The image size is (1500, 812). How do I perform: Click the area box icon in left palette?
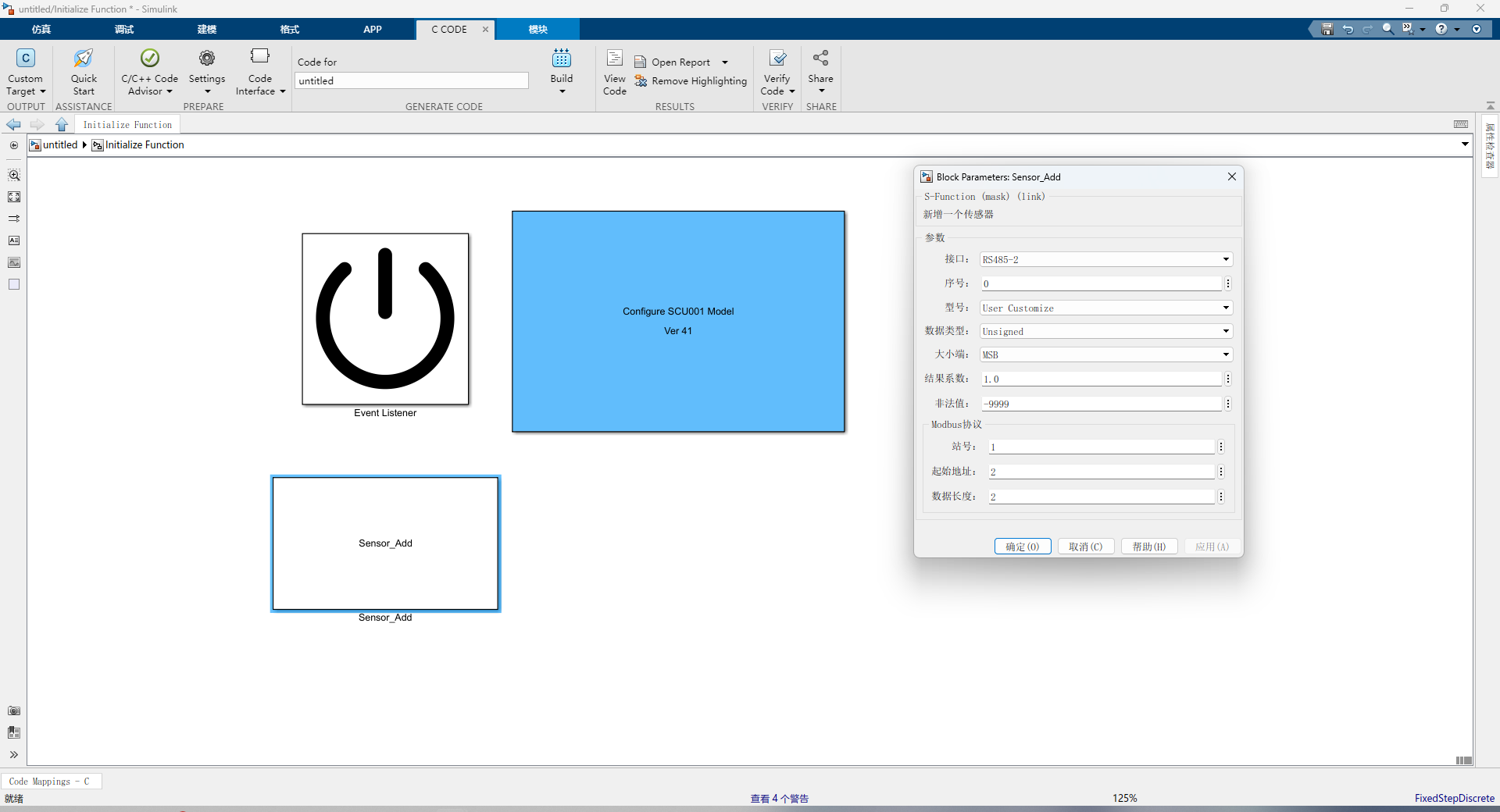point(14,284)
